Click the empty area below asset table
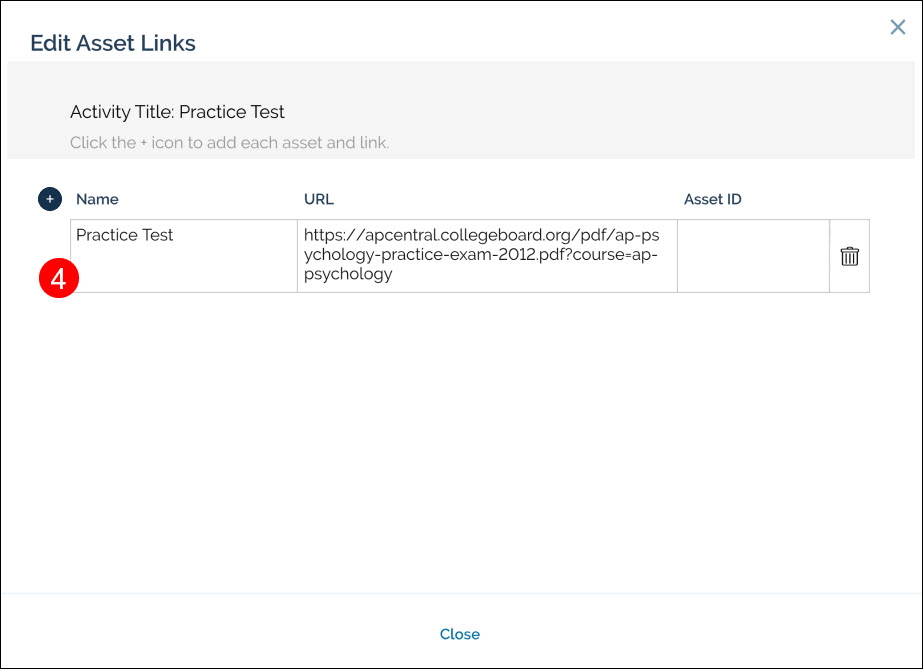 pyautogui.click(x=460, y=440)
